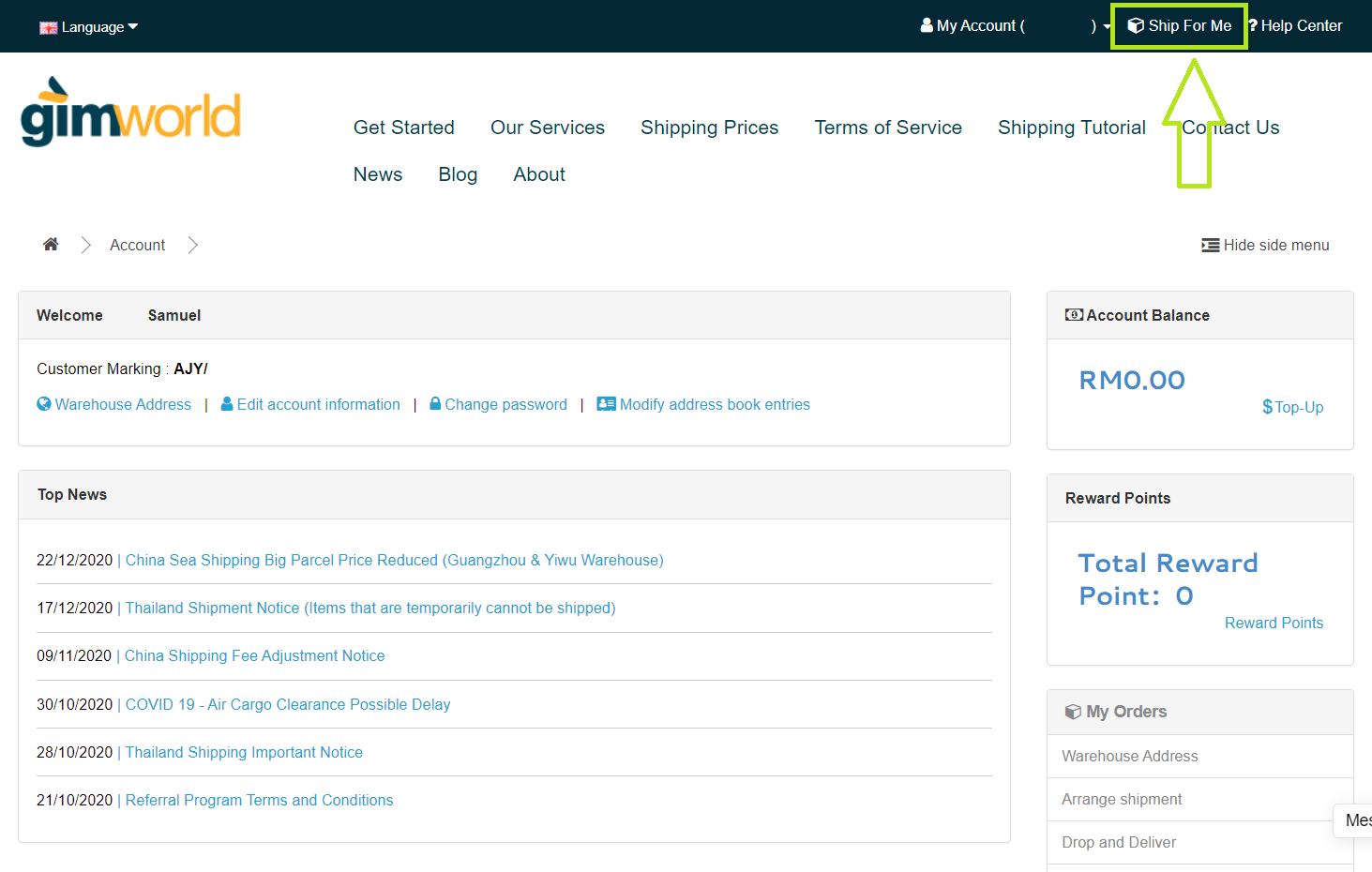
Task: Click the gimworld logo
Action: click(131, 113)
